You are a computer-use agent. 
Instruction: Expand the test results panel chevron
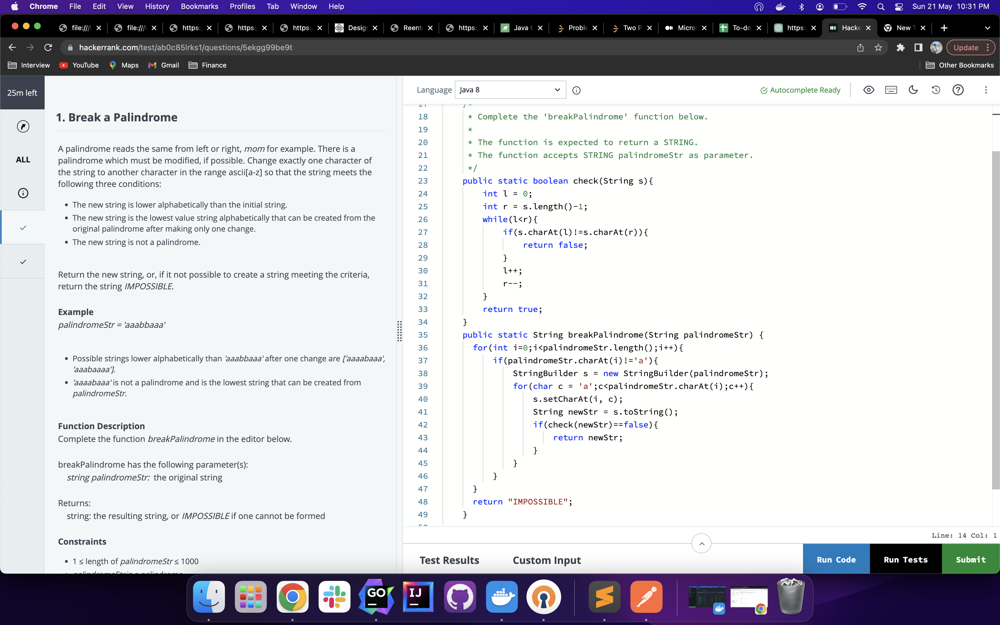701,543
